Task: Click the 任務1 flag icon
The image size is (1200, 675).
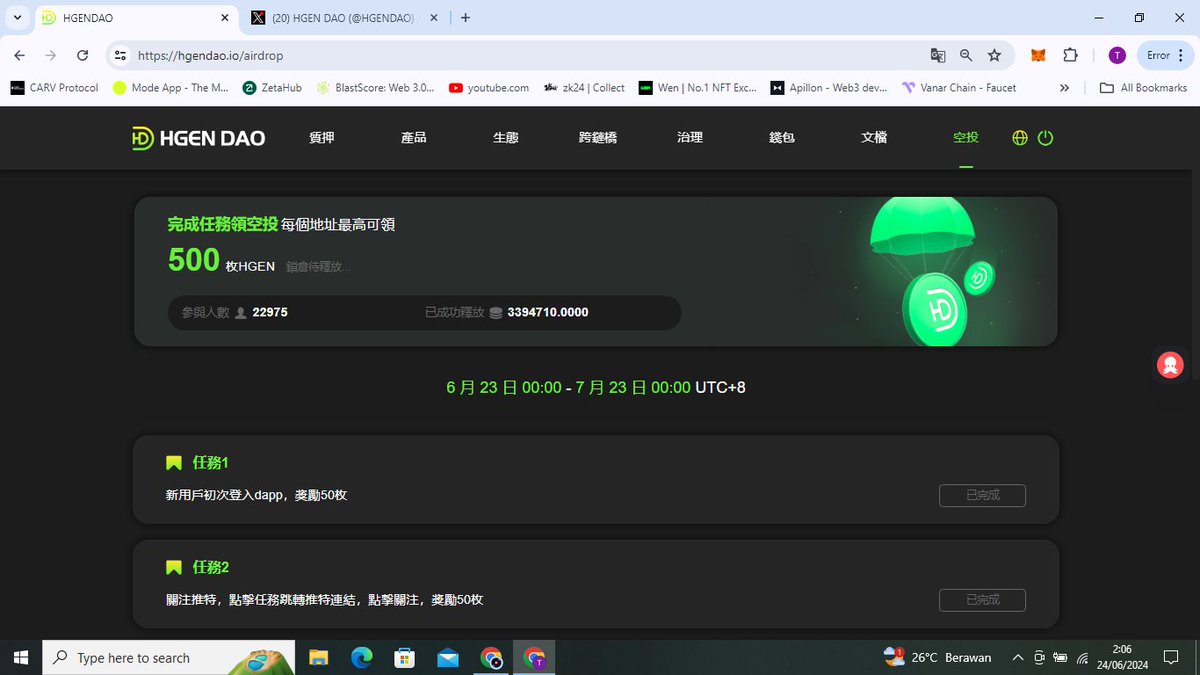Action: pos(174,463)
